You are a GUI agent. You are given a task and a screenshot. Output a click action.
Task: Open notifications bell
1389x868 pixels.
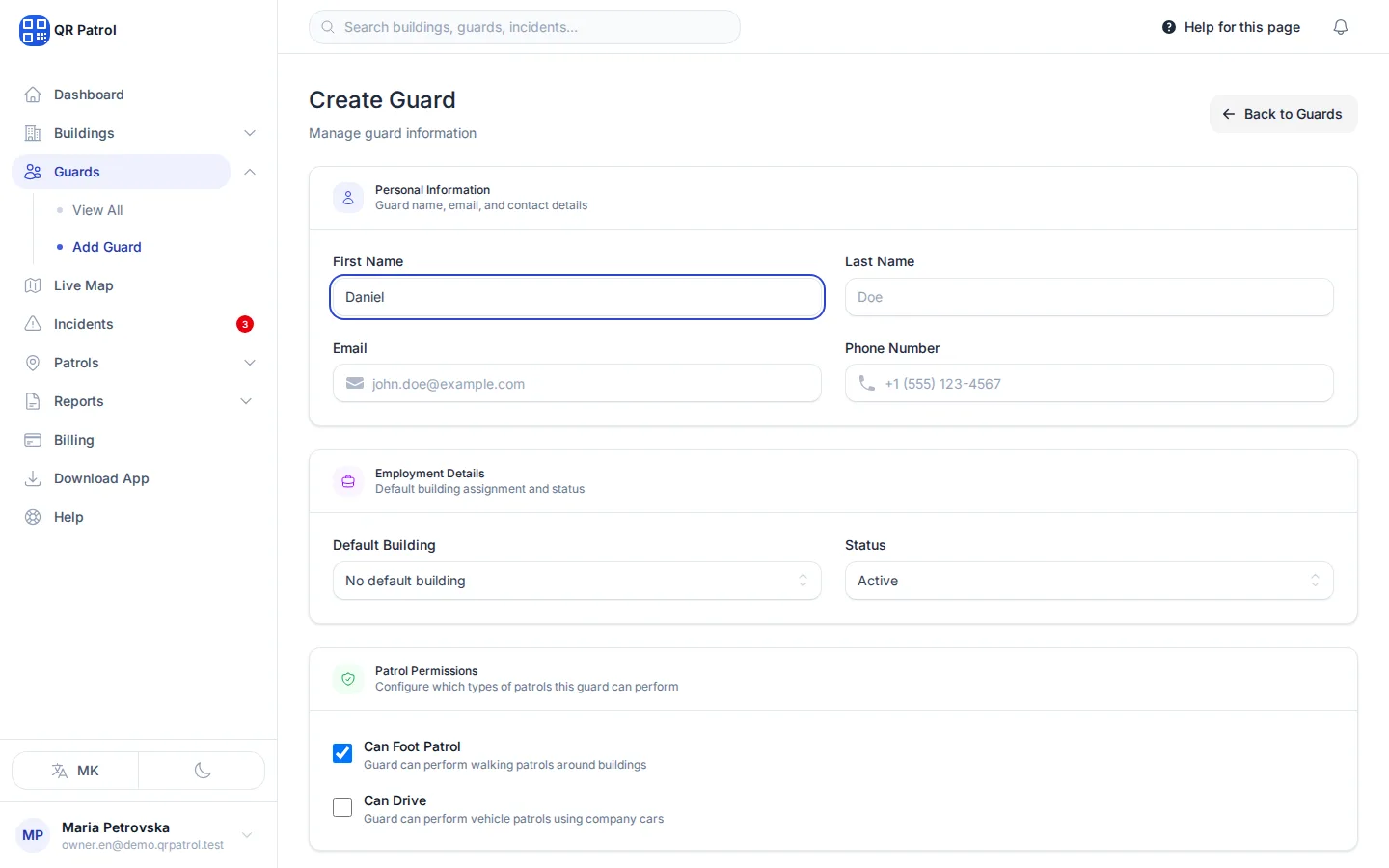1341,27
